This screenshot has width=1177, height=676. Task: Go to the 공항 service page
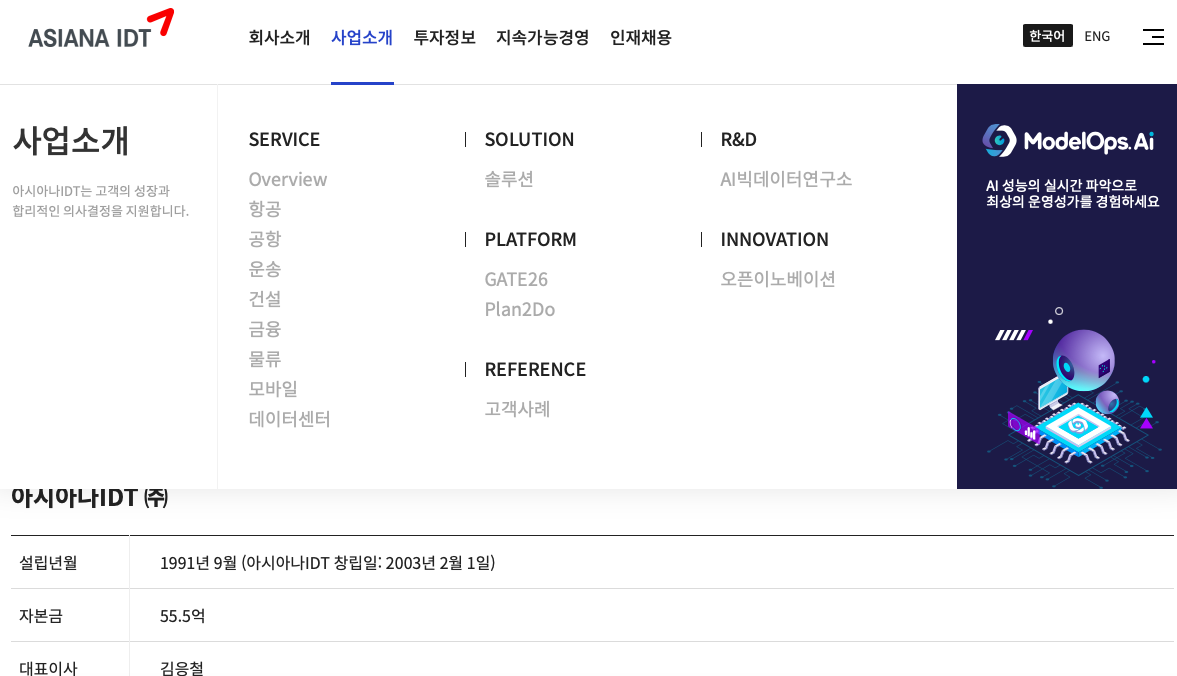point(265,239)
